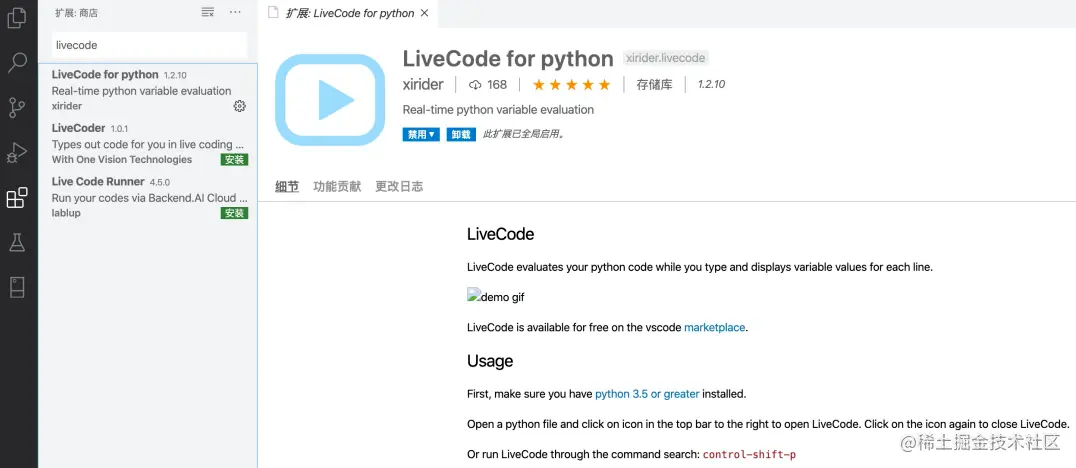Click the header description Real-time python variable evaluation
The image size is (1076, 468).
[498, 110]
